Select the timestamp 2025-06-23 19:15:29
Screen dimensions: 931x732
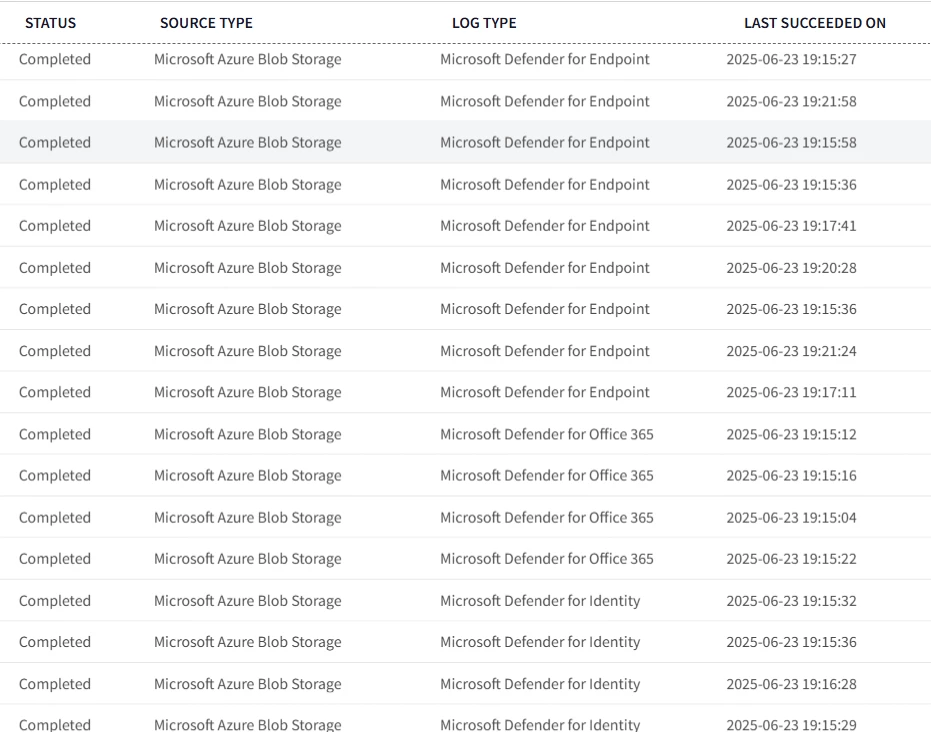(791, 725)
